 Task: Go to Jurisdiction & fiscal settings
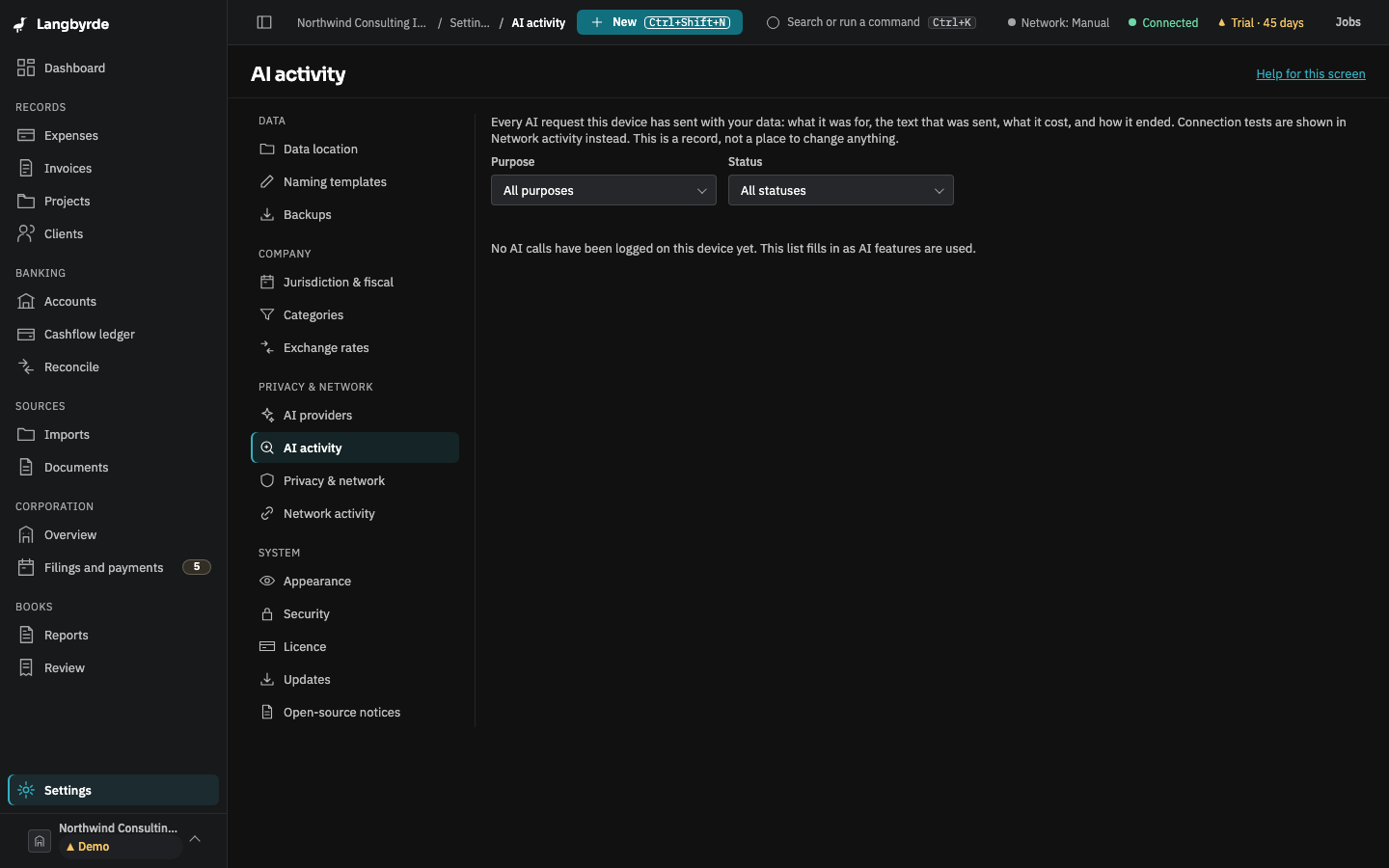point(355,282)
